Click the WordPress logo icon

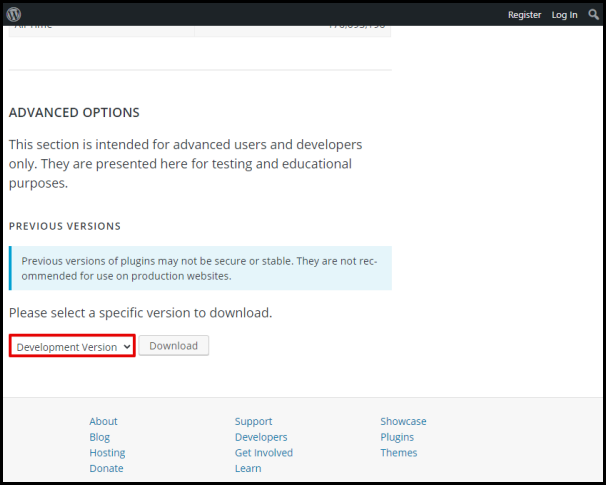coord(14,14)
